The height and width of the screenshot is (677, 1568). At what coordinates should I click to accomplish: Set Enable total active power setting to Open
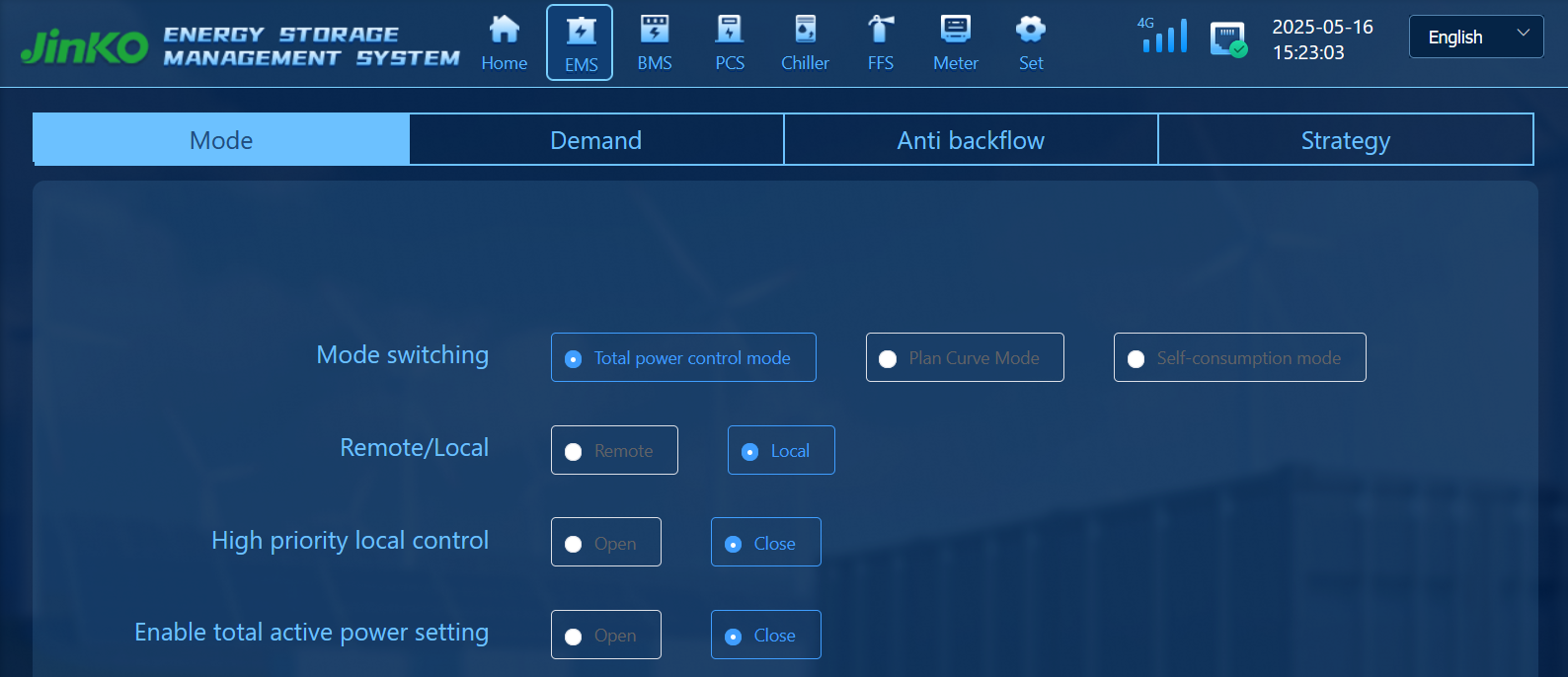(x=605, y=636)
